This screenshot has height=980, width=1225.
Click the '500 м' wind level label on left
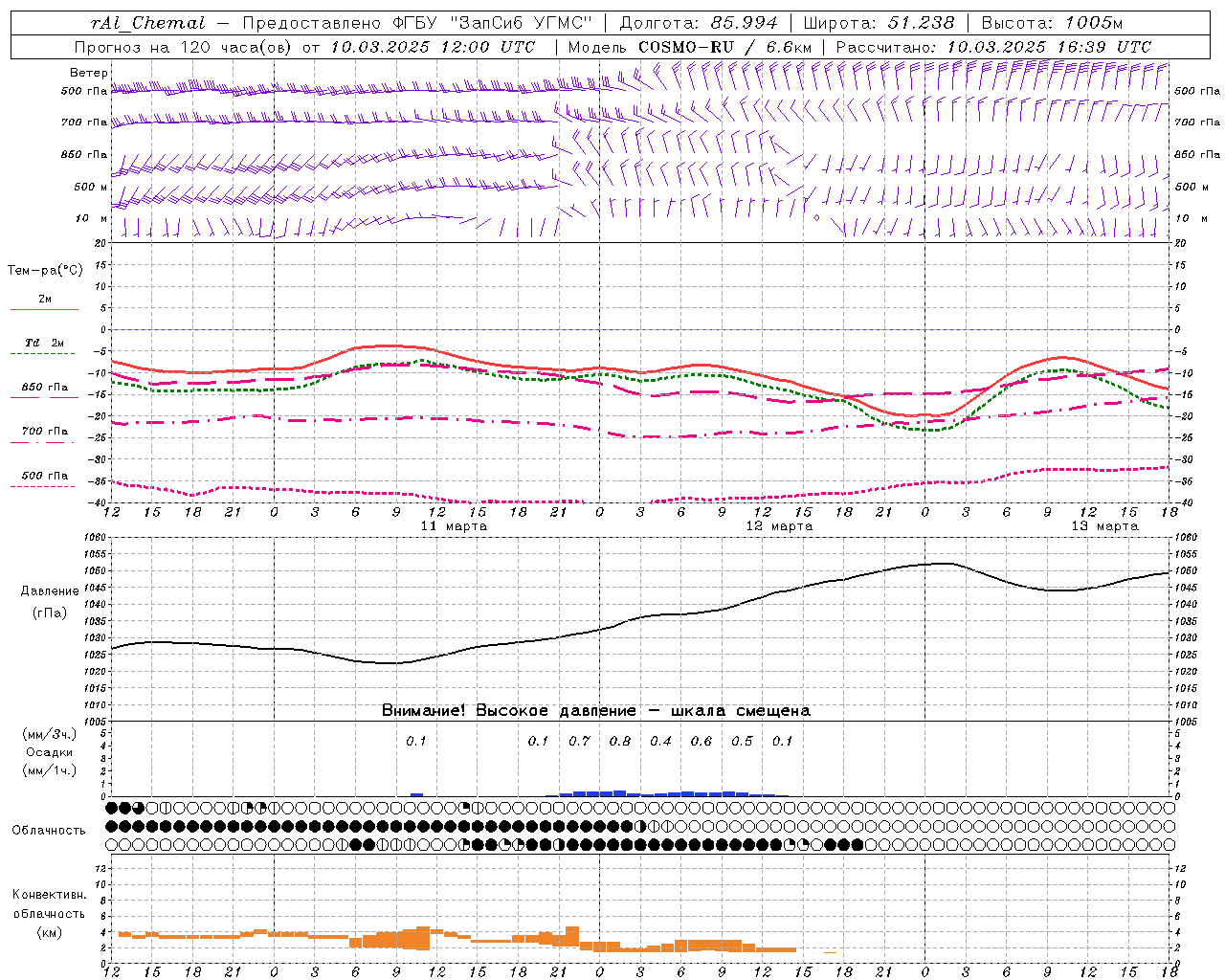(x=91, y=187)
